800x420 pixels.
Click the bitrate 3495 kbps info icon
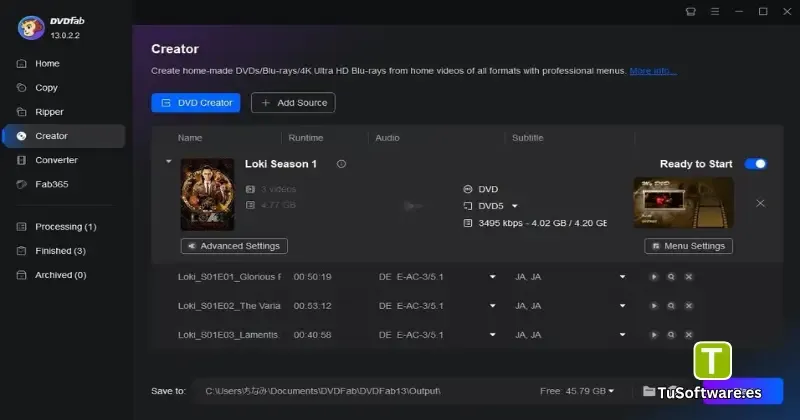(467, 223)
